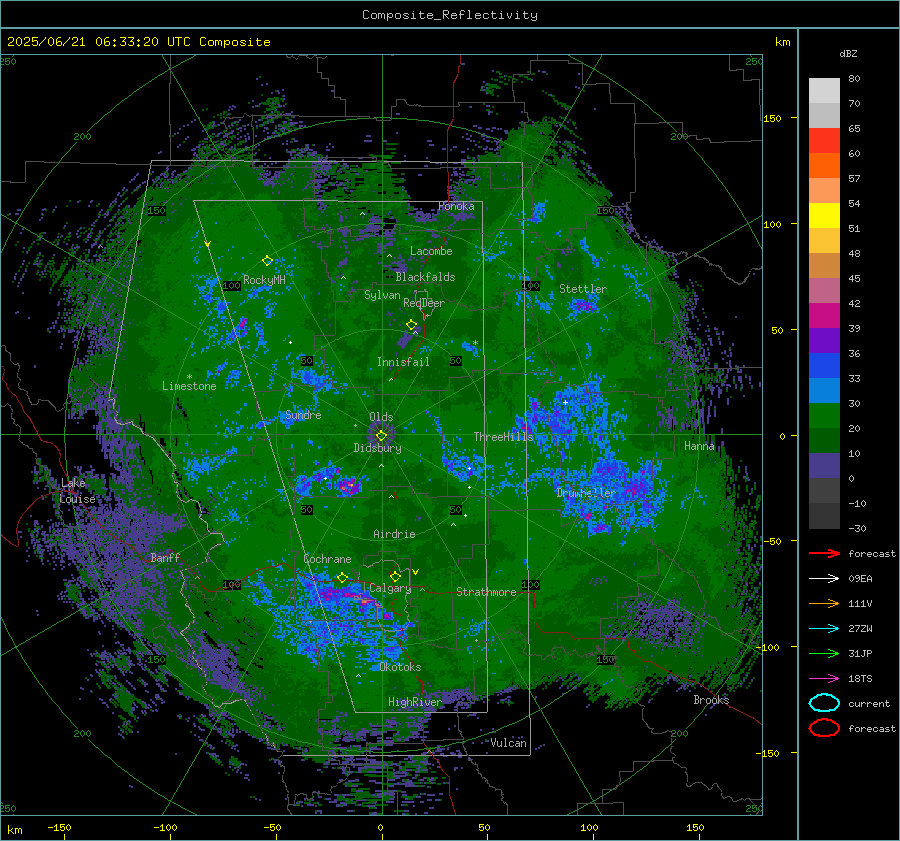Click yellow diamond marker below Cochrane
The width and height of the screenshot is (900, 841).
(x=342, y=577)
